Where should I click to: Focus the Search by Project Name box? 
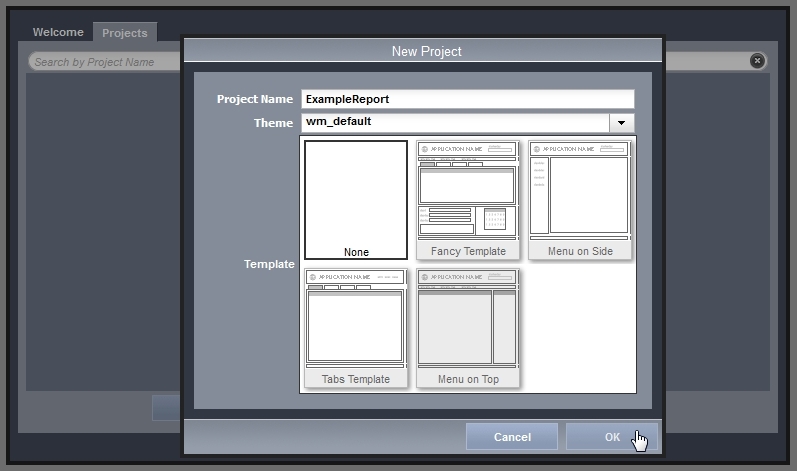pyautogui.click(x=100, y=62)
